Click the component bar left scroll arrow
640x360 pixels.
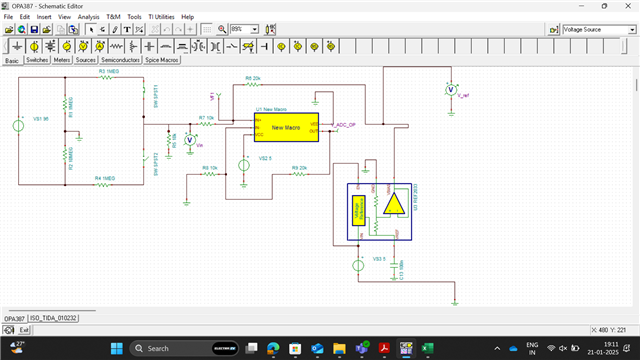click(5, 47)
